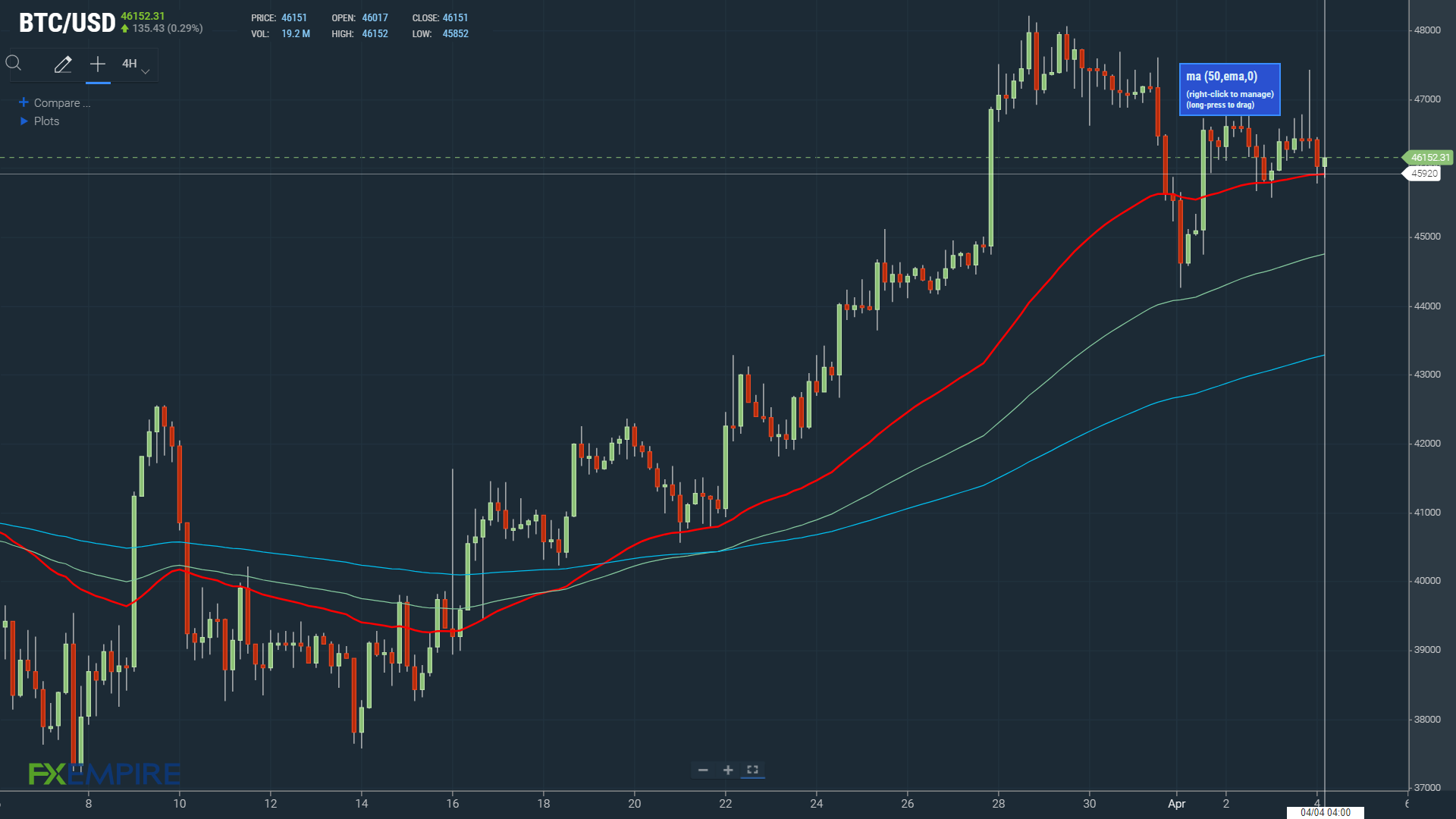1456x819 pixels.
Task: Click the CLOSE 46151 value
Action: (455, 18)
